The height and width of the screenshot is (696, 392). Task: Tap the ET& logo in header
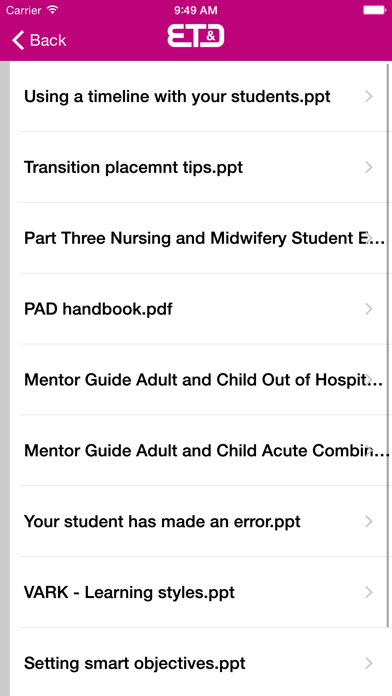[196, 36]
